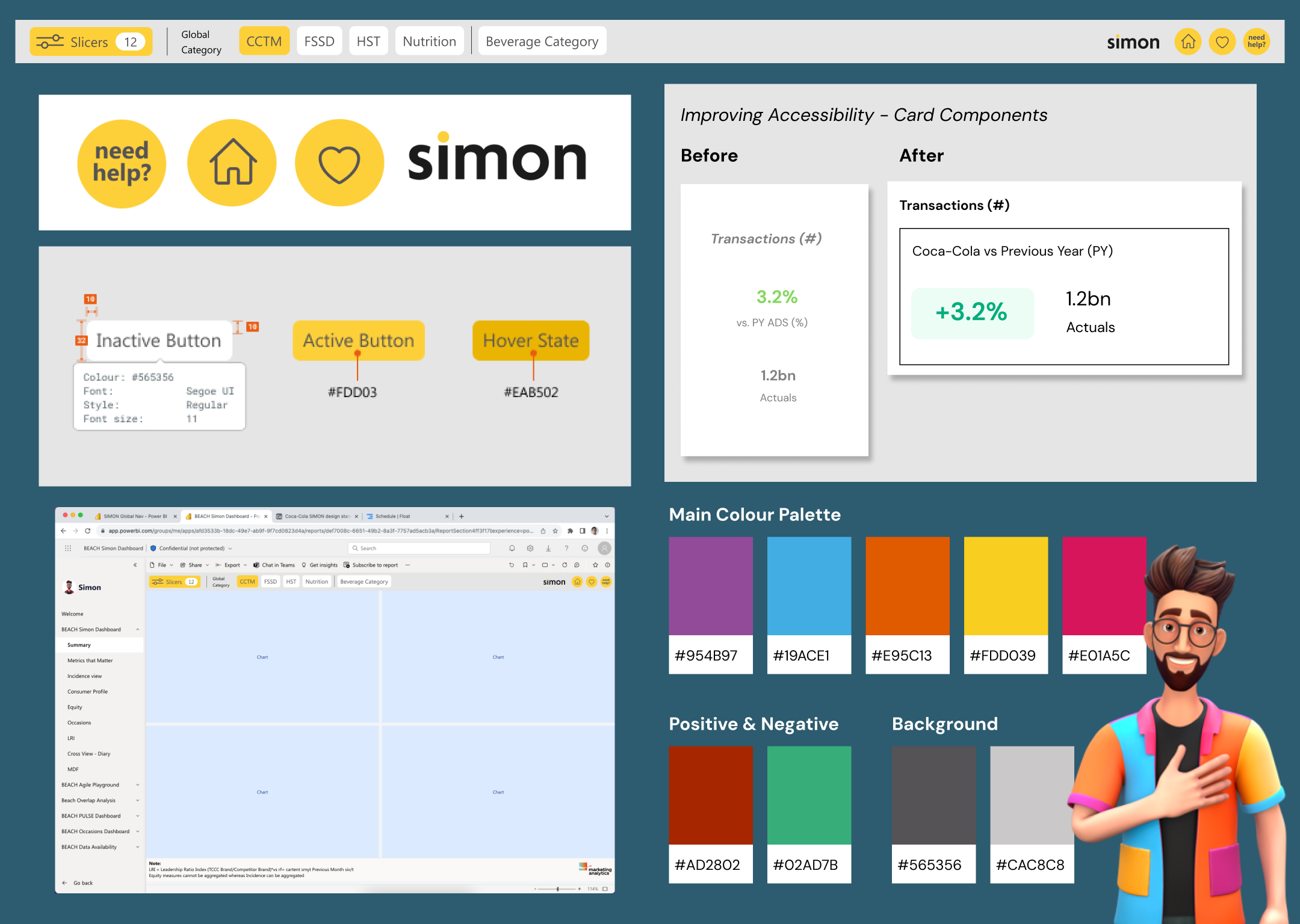Expand the BEACH Agile Playground section

point(90,785)
